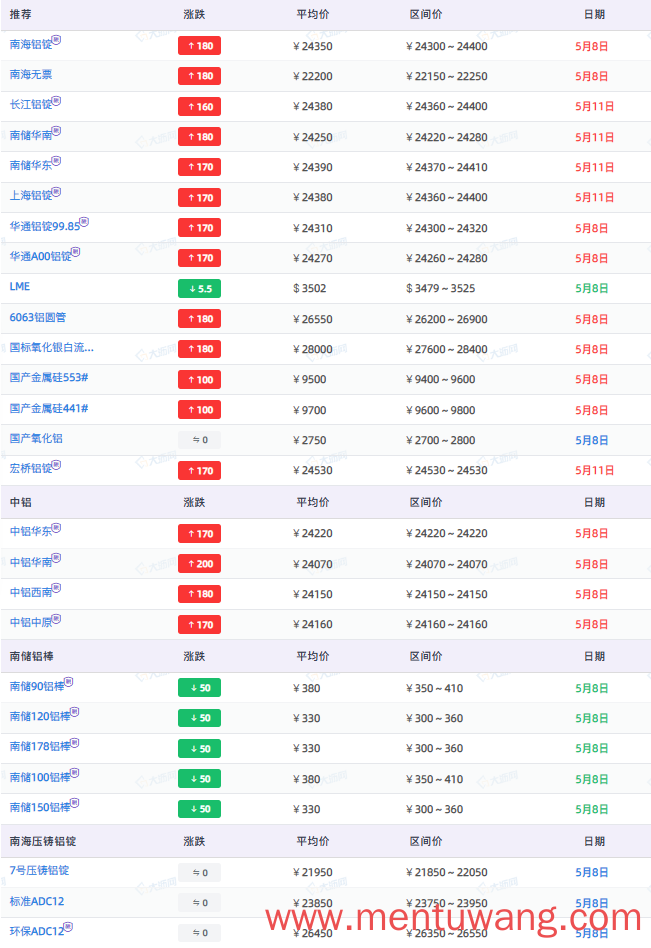
Task: Click the green ↓5.5 badge for LME
Action: [x=199, y=288]
